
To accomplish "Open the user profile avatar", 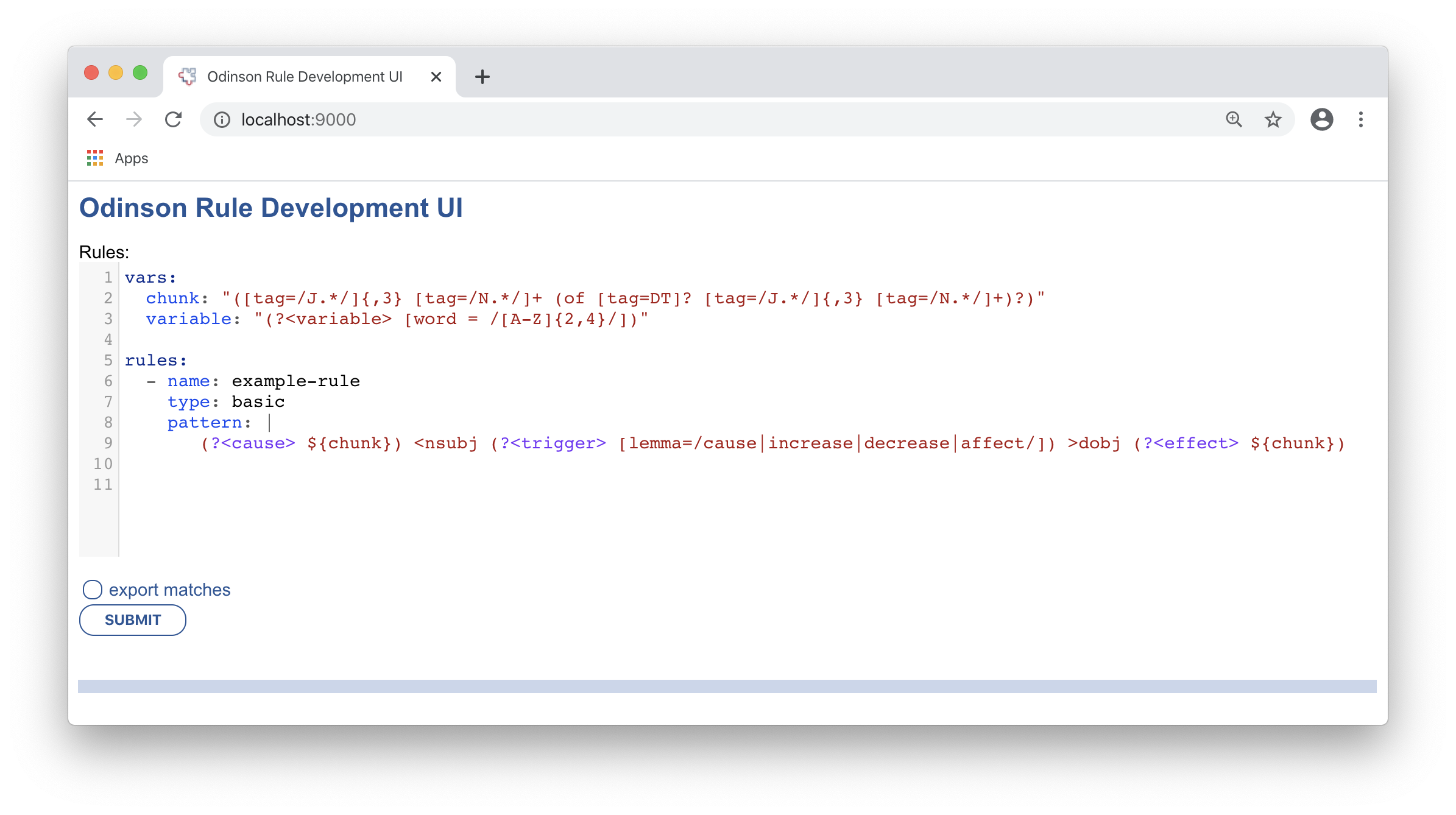I will coord(1321,119).
